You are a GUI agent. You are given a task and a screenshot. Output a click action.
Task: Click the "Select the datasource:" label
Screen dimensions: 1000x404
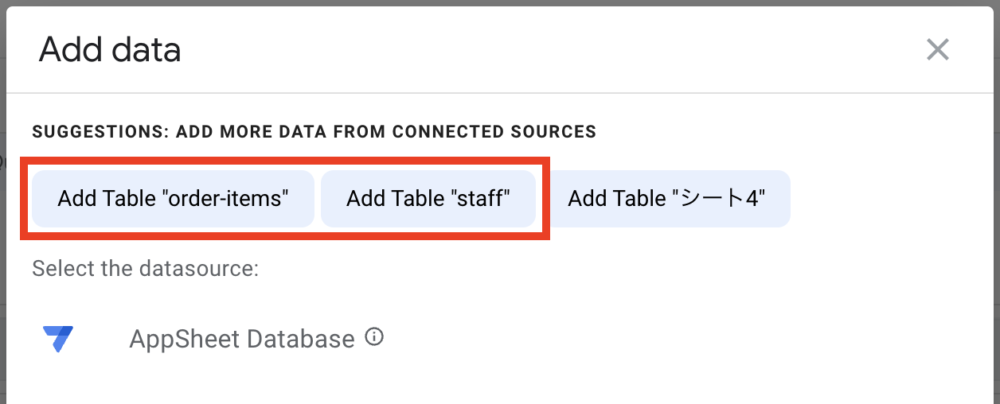(146, 269)
